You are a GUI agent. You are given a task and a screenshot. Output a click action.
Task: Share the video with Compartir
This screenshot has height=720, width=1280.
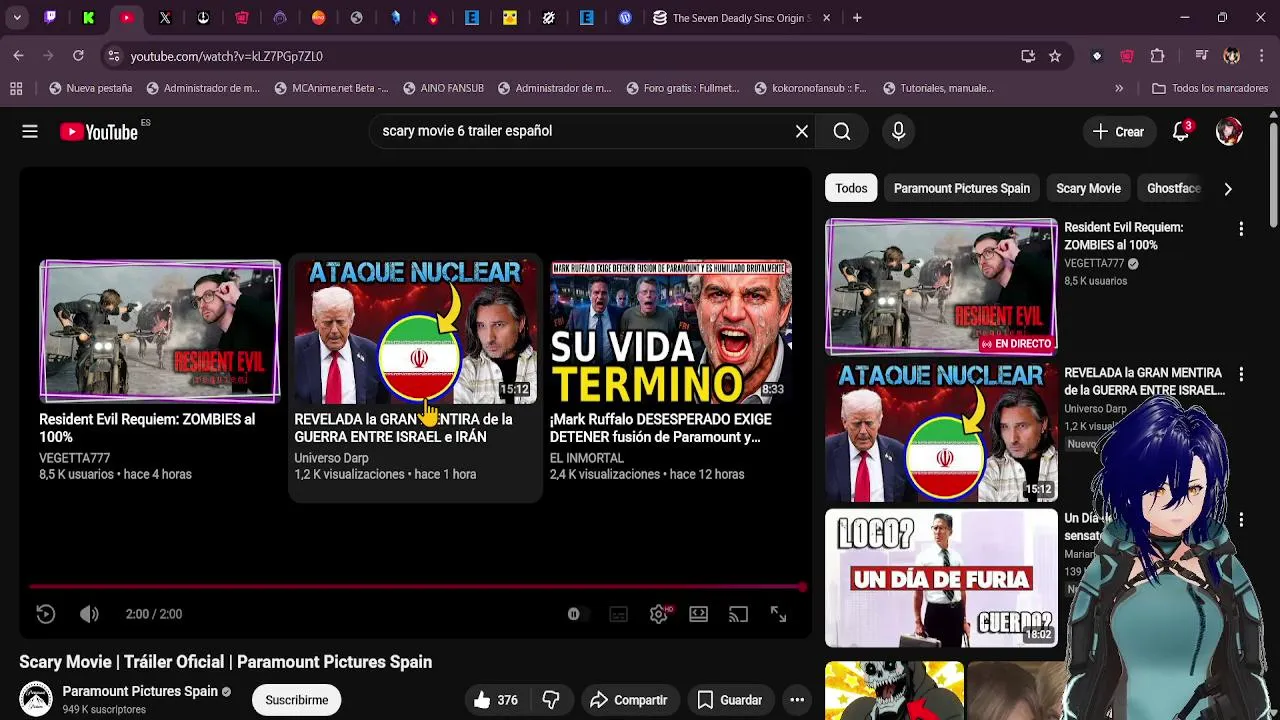click(628, 700)
